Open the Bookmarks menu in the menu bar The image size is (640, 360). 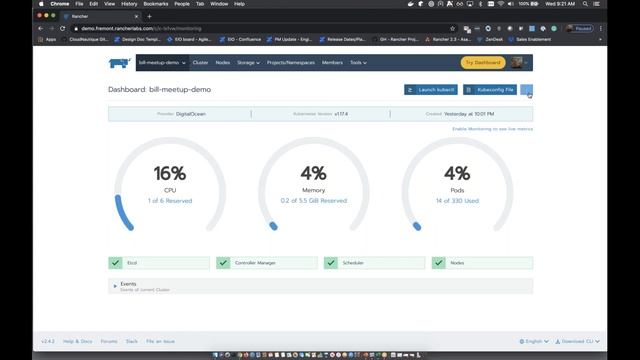(156, 4)
